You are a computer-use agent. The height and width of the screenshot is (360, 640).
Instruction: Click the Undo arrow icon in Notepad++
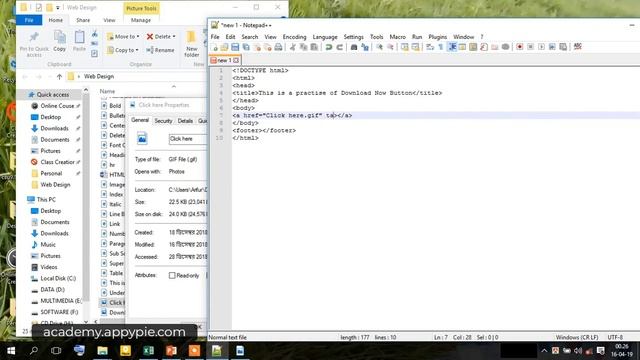329,47
